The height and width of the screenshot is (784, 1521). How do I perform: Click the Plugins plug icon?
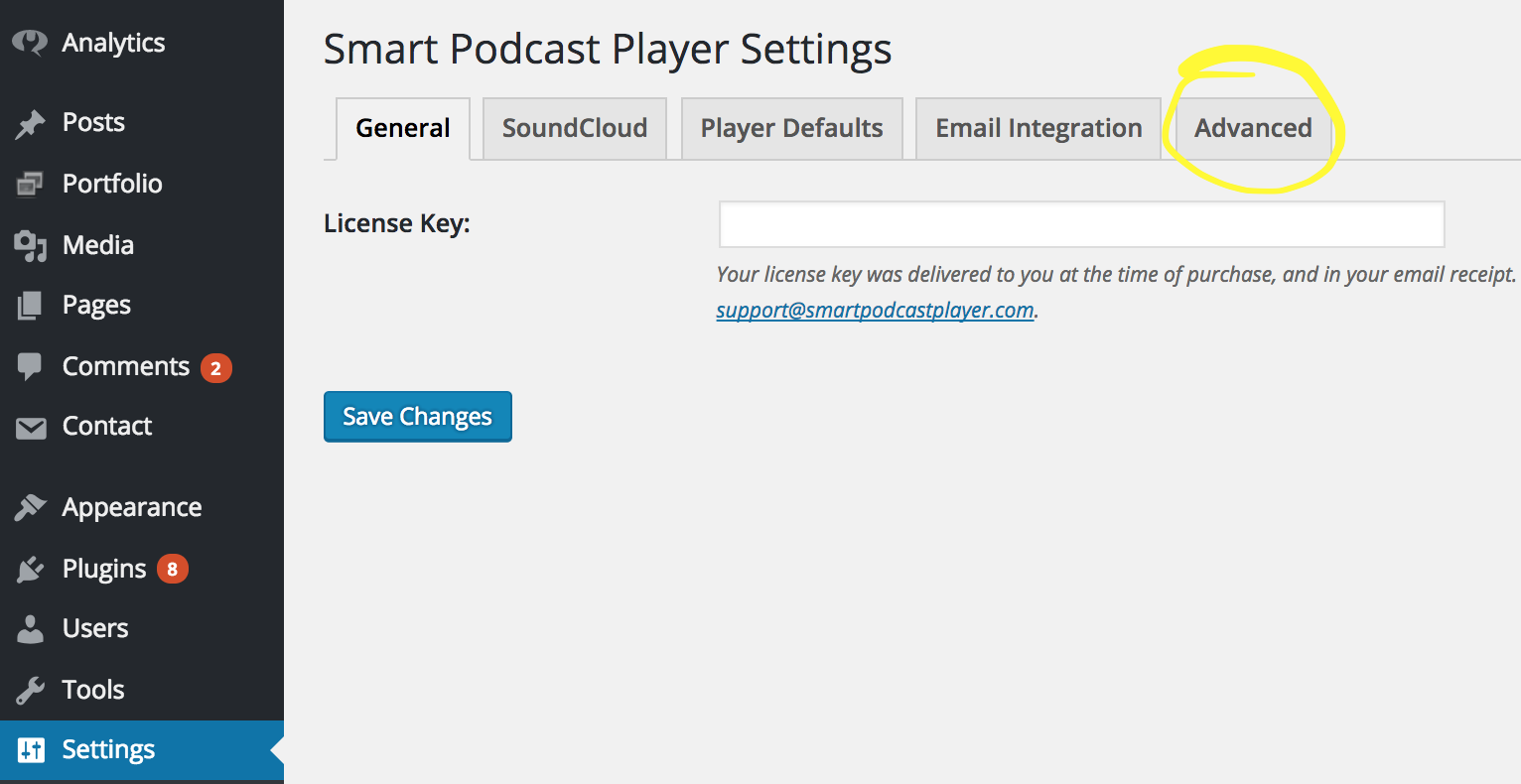(30, 570)
